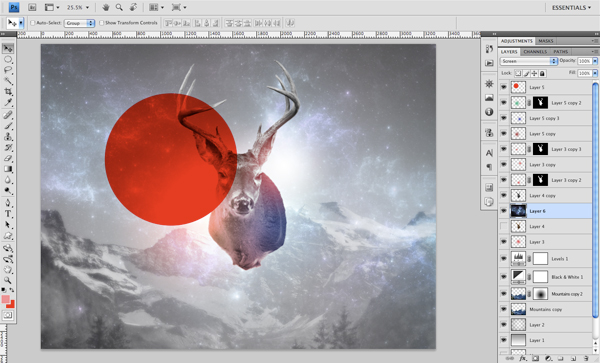Image resolution: width=600 pixels, height=363 pixels.
Task: Select the History Brush tool
Action: point(8,147)
